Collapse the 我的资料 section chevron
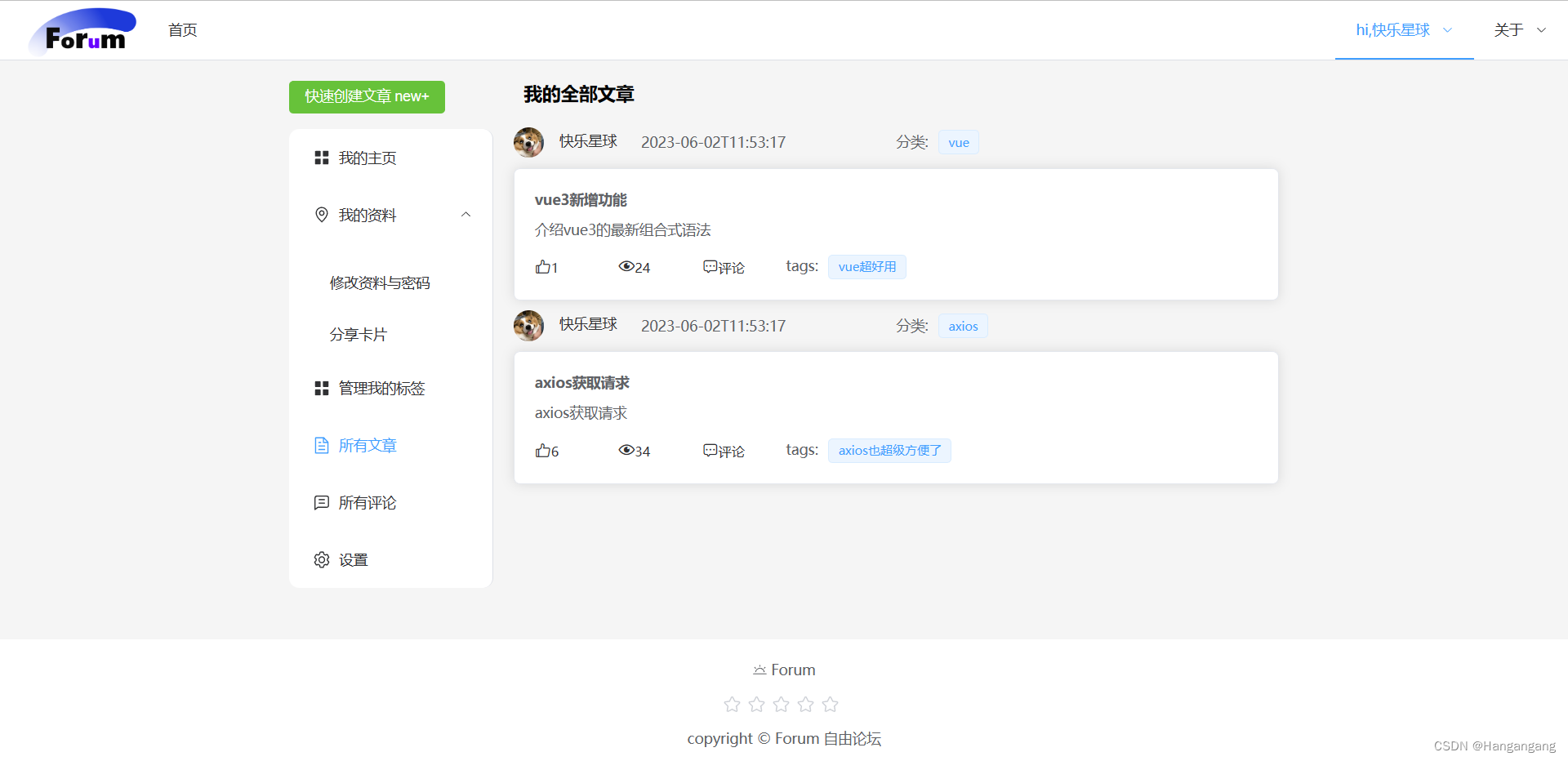This screenshot has height=761, width=1568. point(465,214)
